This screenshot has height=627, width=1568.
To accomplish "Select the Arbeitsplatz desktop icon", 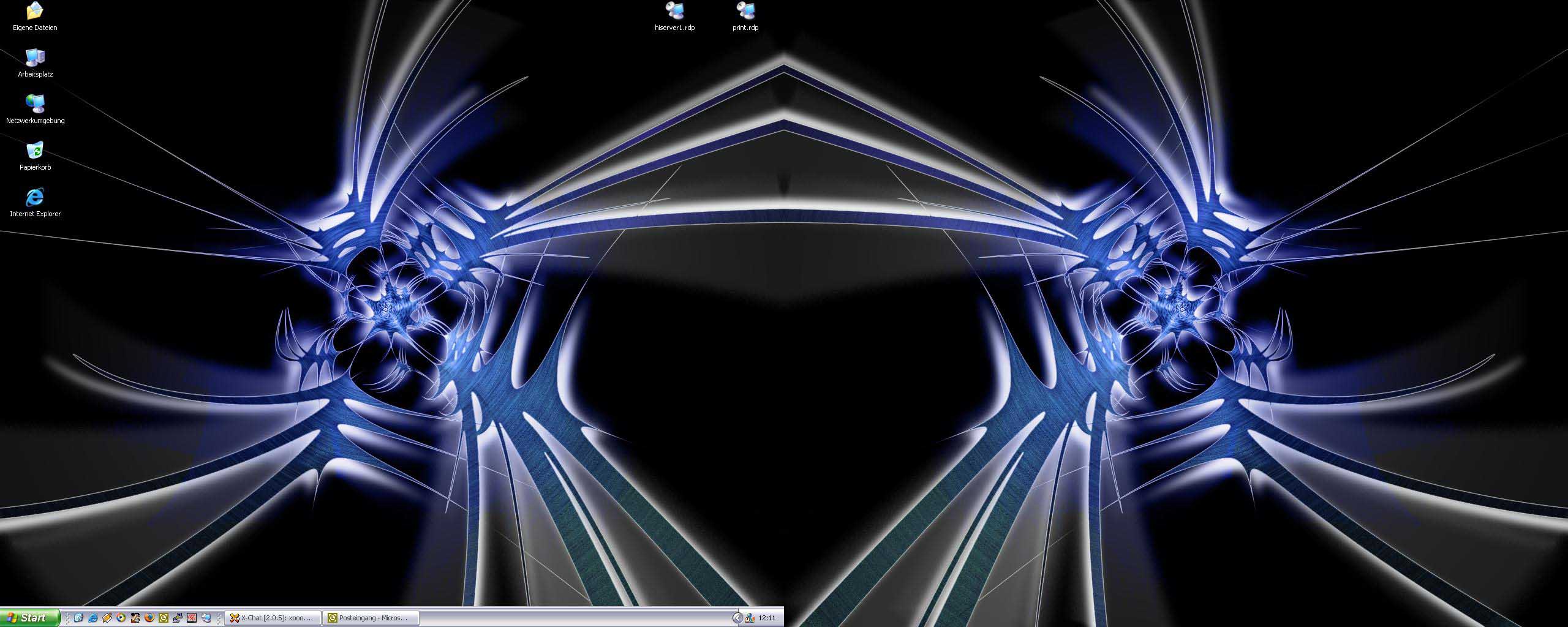I will [35, 58].
